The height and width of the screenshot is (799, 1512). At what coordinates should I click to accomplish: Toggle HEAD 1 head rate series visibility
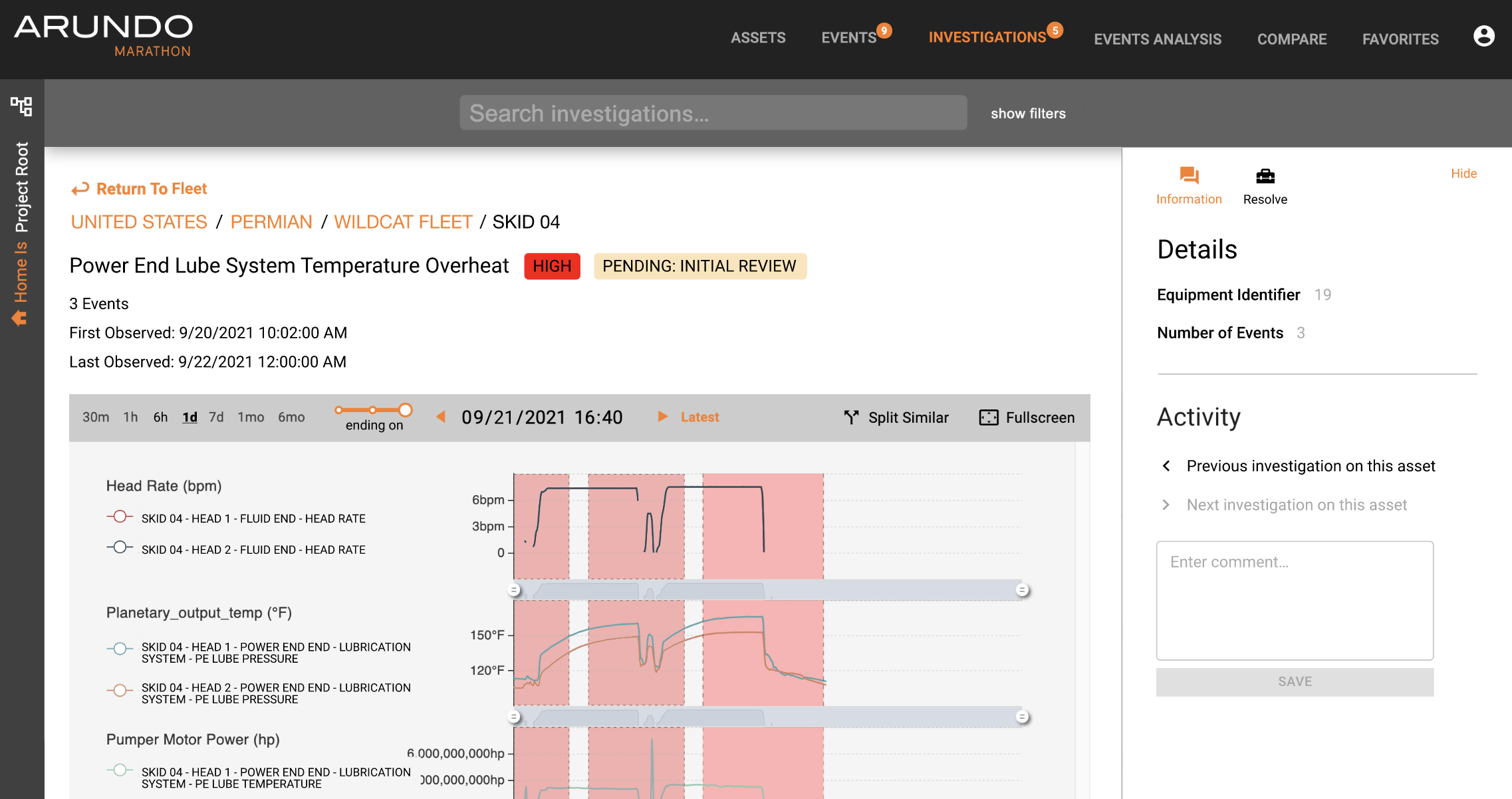[120, 516]
